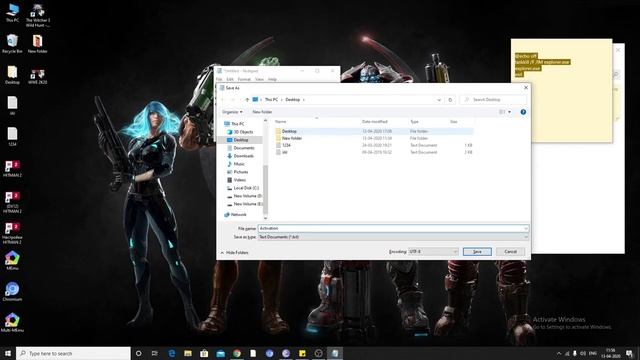Image resolution: width=640 pixels, height=360 pixels.
Task: Select Network in navigation tree
Action: coord(238,215)
